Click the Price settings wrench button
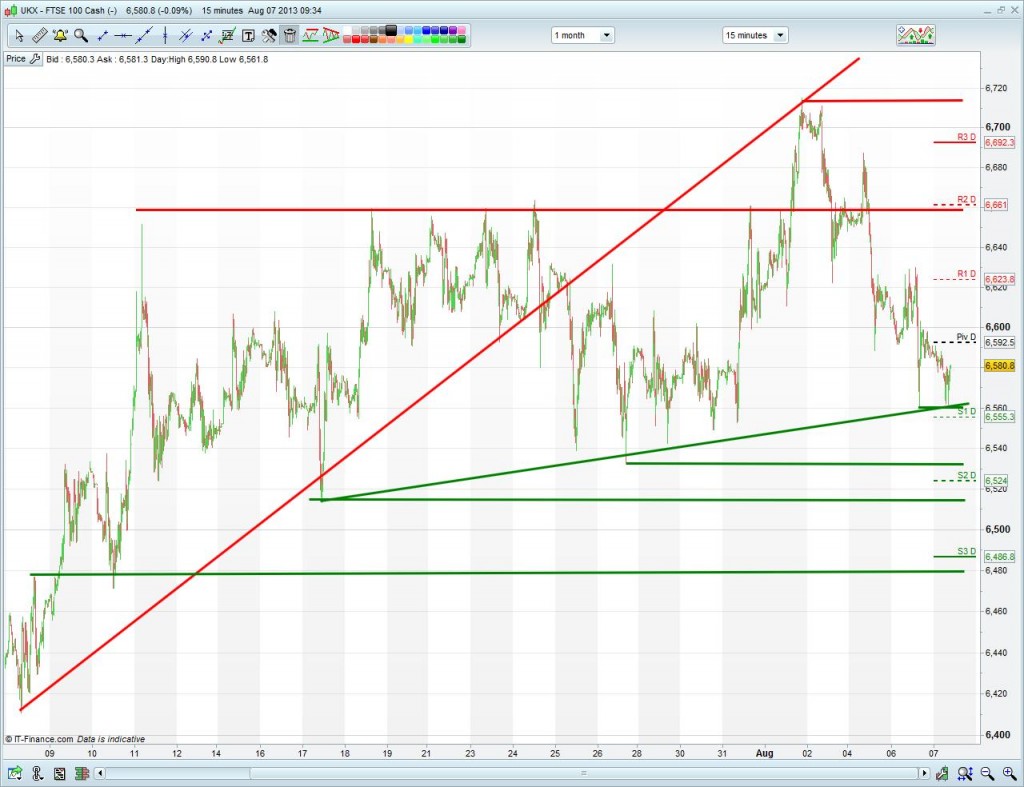Viewport: 1024px width, 787px height. [x=35, y=59]
